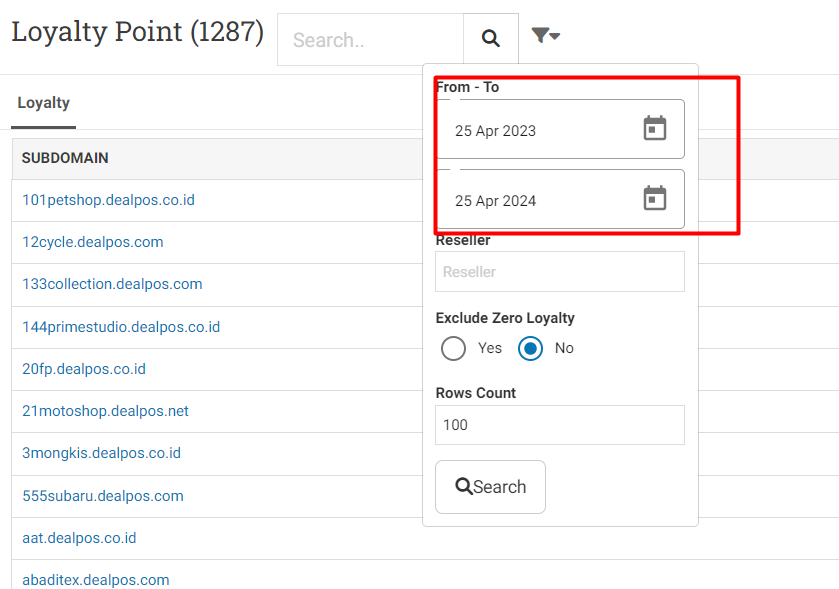Screen dimensions: 839x589
Task: Open the funnel filter dropdown
Action: click(x=546, y=36)
